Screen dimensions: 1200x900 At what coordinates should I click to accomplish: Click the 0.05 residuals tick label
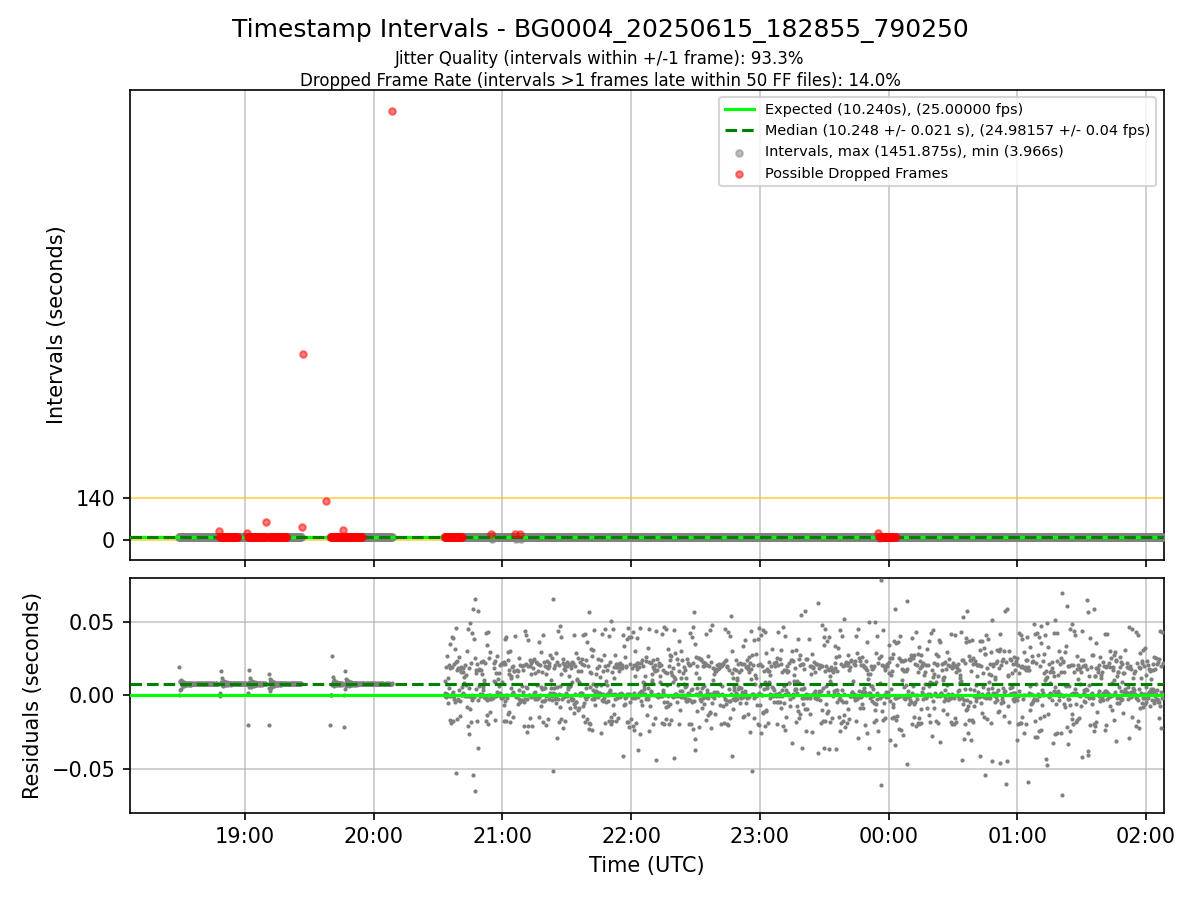[x=93, y=622]
